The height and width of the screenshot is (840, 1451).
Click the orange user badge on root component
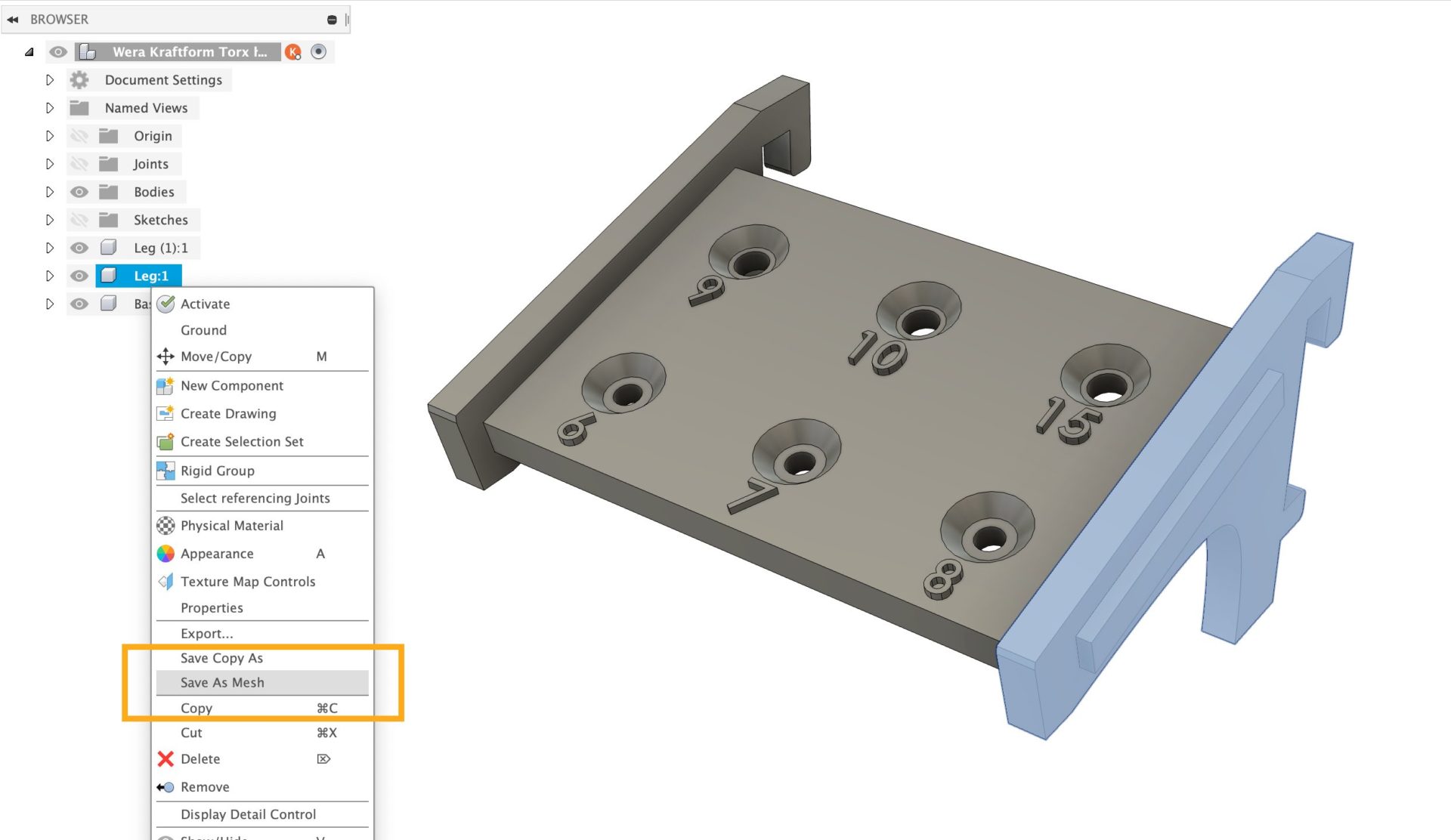(293, 52)
